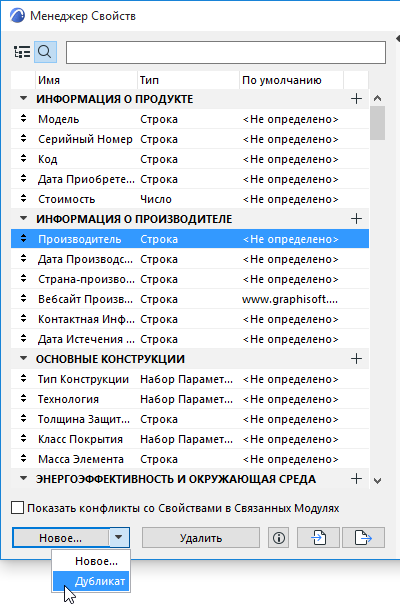Collapse the ОСНОВНЫЕ КОНСТРУКЦИИ group
Screen dimensions: 400x608
pos(24,359)
